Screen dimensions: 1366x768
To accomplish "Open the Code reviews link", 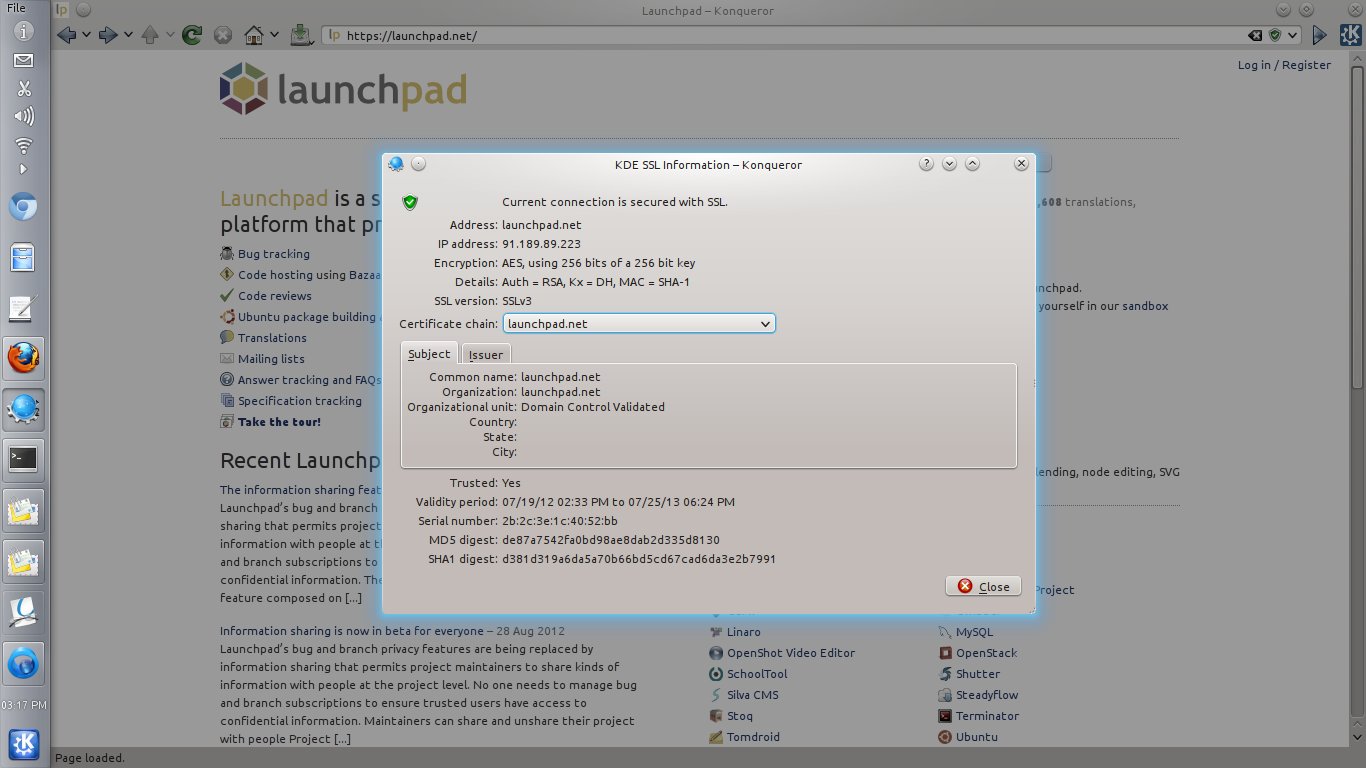I will [x=274, y=296].
